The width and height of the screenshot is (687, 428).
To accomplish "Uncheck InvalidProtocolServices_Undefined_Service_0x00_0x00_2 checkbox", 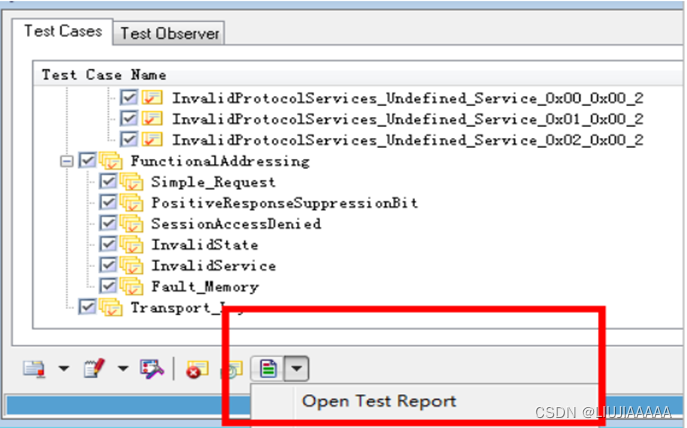I will tap(129, 97).
